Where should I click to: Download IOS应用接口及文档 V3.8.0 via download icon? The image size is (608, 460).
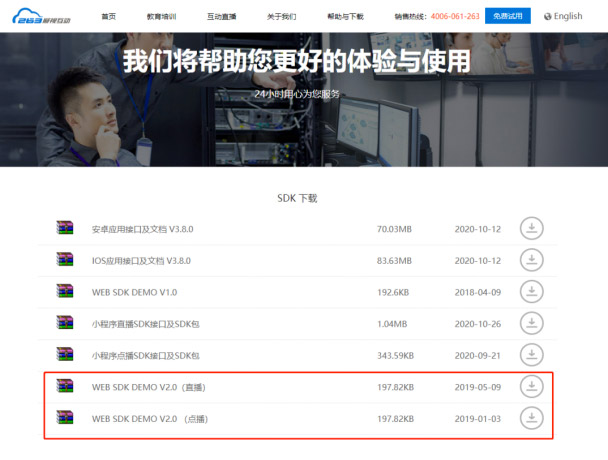click(x=532, y=260)
